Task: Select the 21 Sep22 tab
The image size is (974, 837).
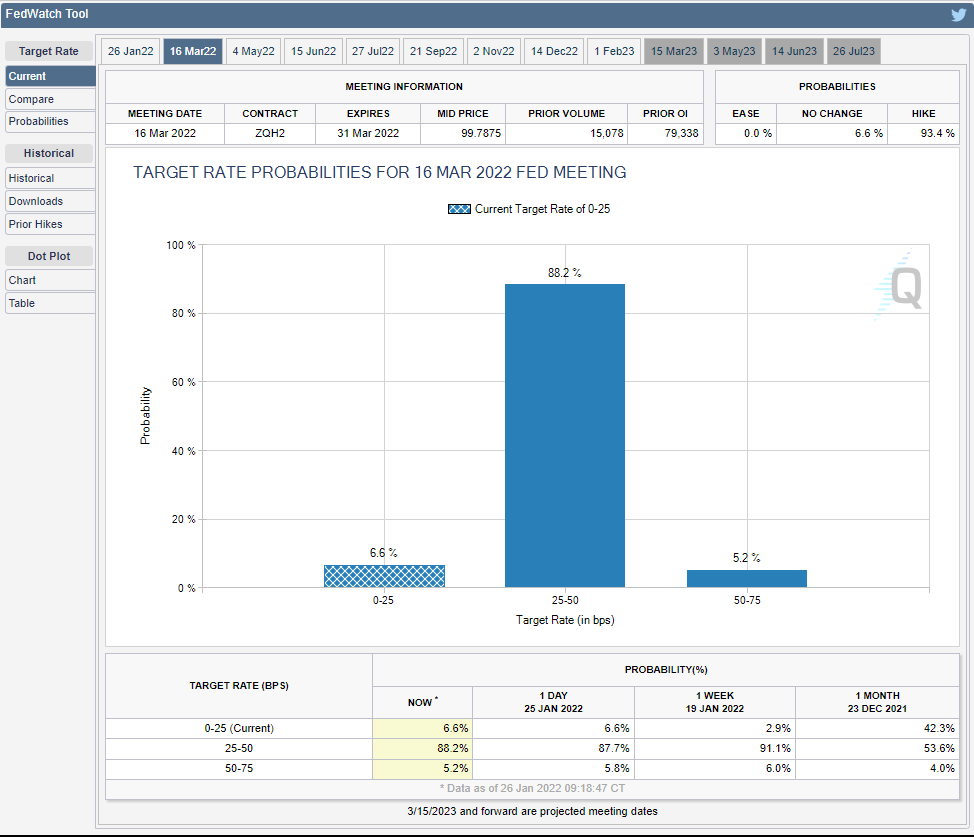Action: click(x=433, y=51)
